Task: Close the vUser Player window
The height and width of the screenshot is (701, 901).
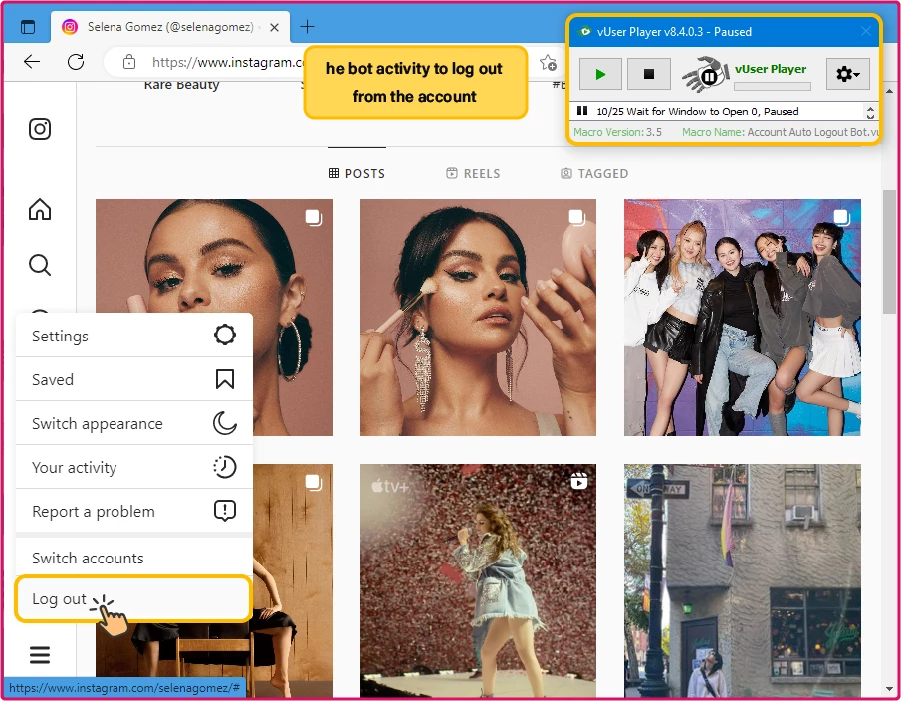Action: (865, 32)
